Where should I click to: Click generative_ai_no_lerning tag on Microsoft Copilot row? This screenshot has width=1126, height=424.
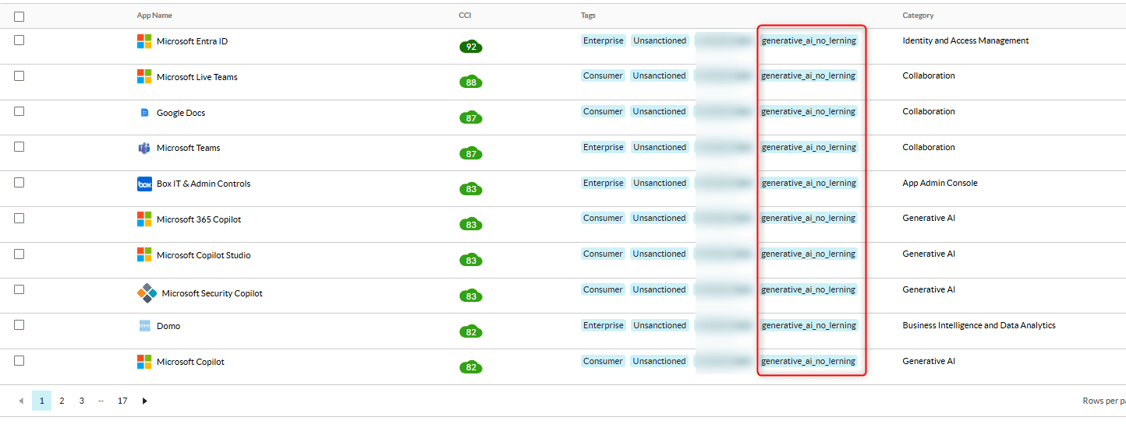tap(809, 361)
